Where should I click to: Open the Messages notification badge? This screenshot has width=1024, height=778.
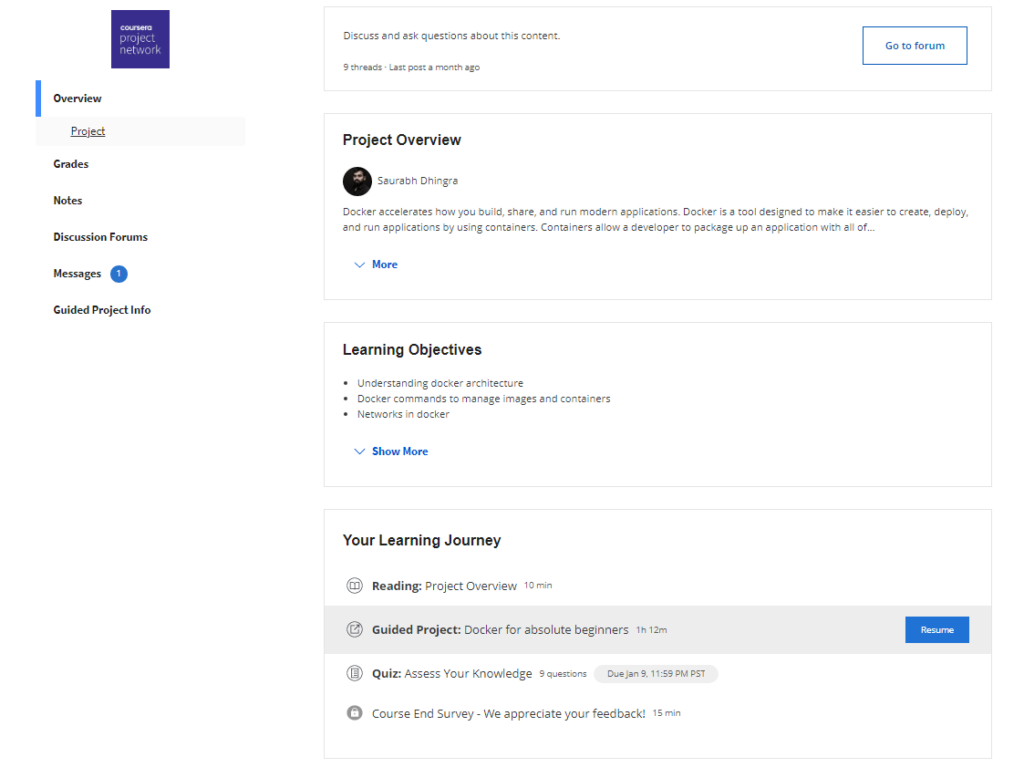[117, 273]
